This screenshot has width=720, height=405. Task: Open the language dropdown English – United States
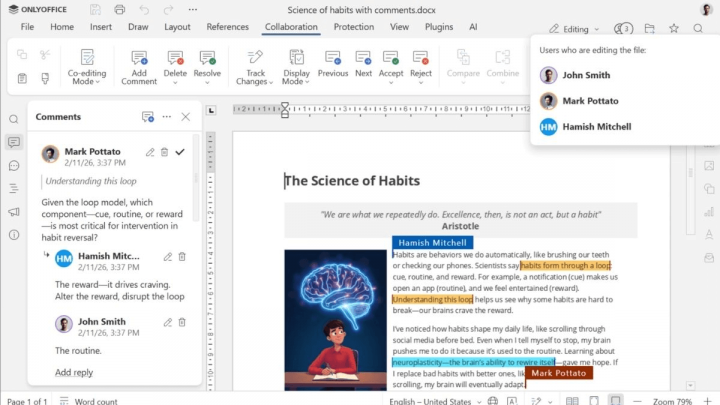pos(435,401)
